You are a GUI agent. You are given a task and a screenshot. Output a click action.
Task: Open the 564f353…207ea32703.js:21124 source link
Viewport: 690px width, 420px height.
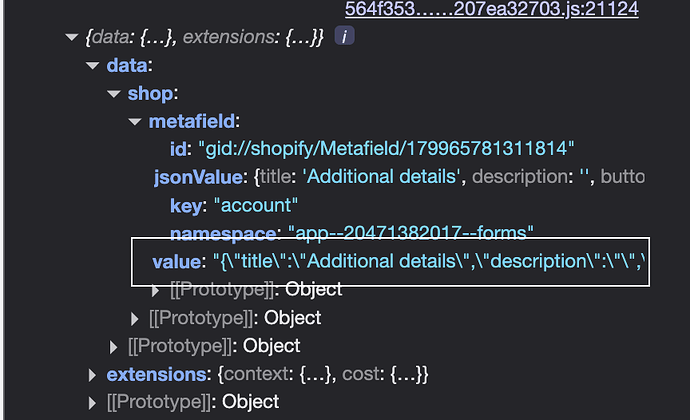point(492,8)
